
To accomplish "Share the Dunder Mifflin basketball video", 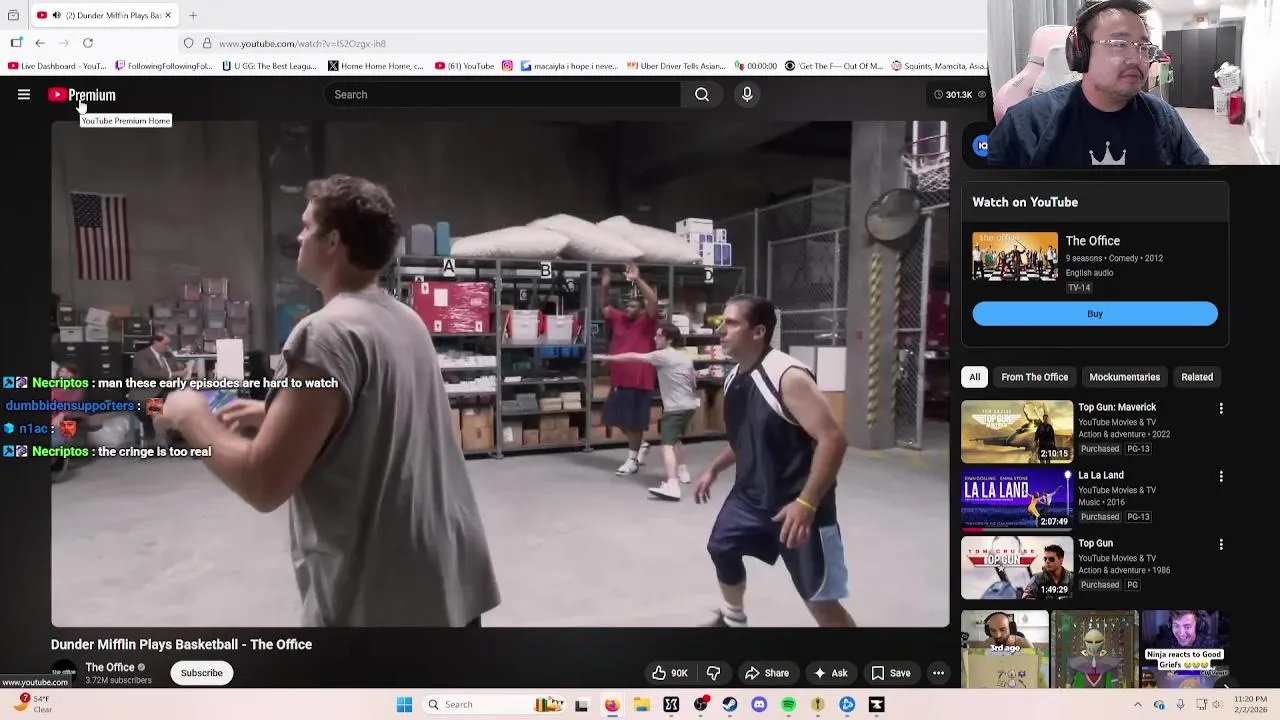I will pos(767,673).
